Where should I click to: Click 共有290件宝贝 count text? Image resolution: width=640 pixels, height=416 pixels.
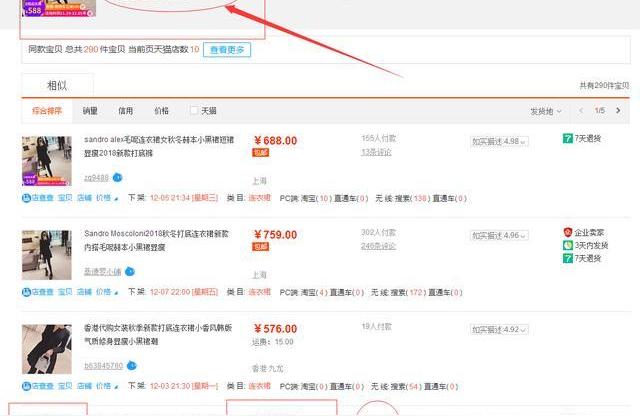tap(604, 85)
